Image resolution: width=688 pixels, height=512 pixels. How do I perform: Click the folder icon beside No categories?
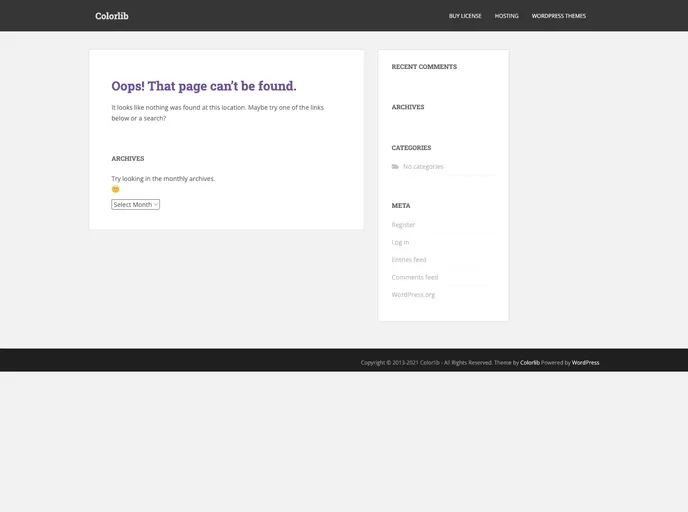tap(395, 167)
